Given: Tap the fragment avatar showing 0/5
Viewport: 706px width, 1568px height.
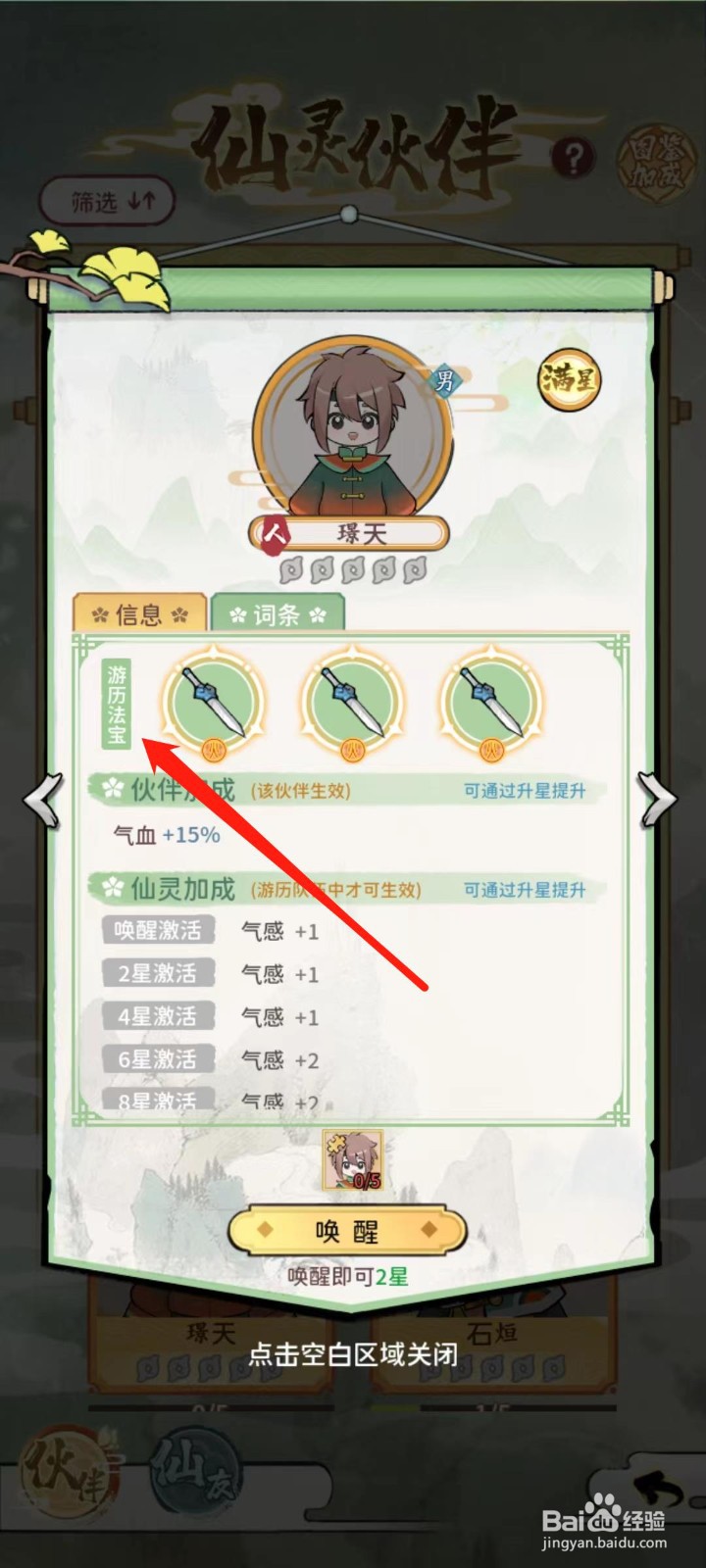Looking at the screenshot, I should tap(353, 1158).
